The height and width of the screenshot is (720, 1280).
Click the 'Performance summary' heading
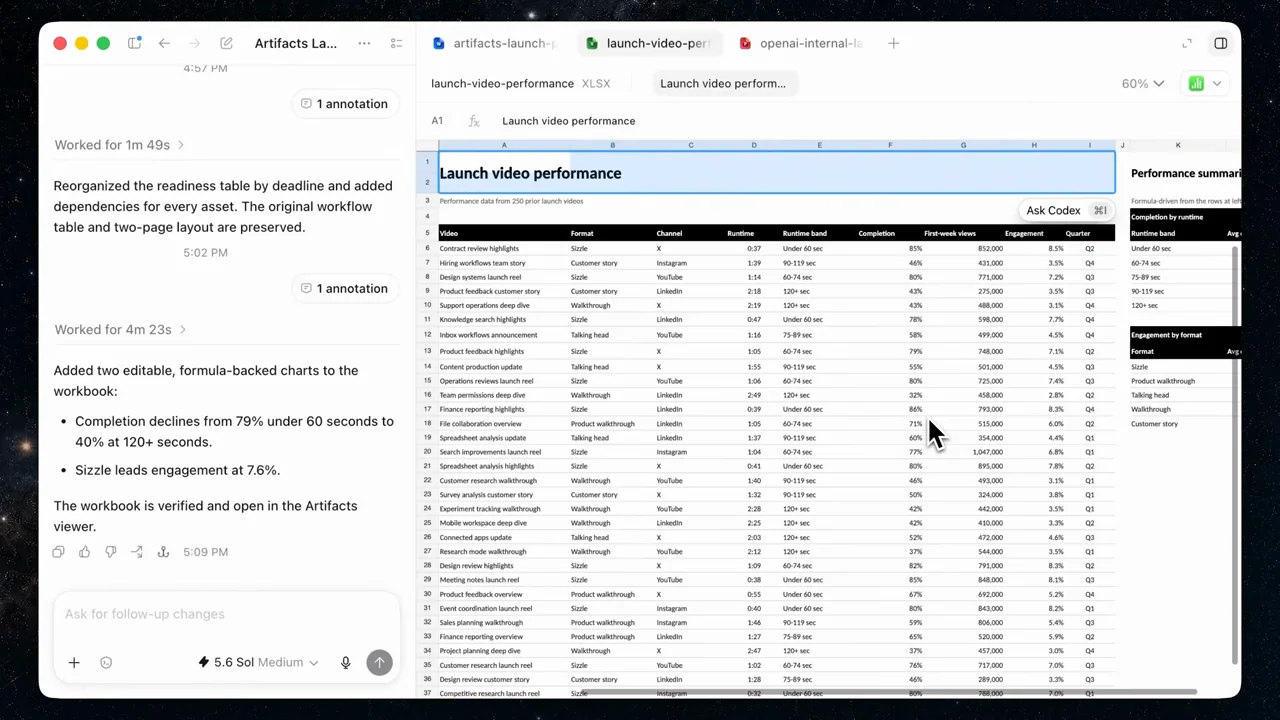1186,173
